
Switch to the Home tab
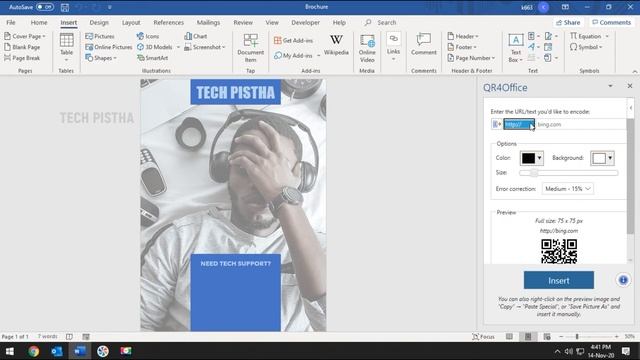point(39,22)
